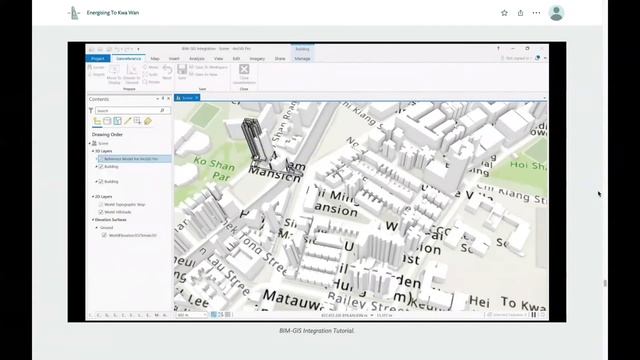Select List By Drawing Order icon
640x360 pixels.
pyautogui.click(x=97, y=121)
